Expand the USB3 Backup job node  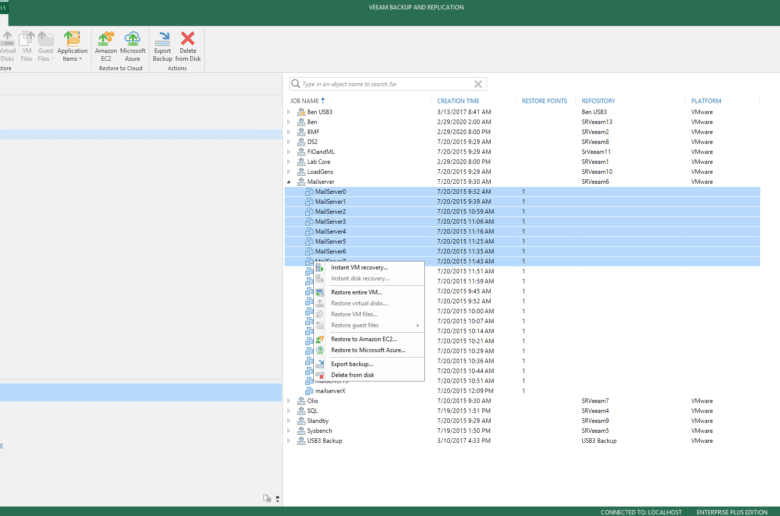pos(289,440)
